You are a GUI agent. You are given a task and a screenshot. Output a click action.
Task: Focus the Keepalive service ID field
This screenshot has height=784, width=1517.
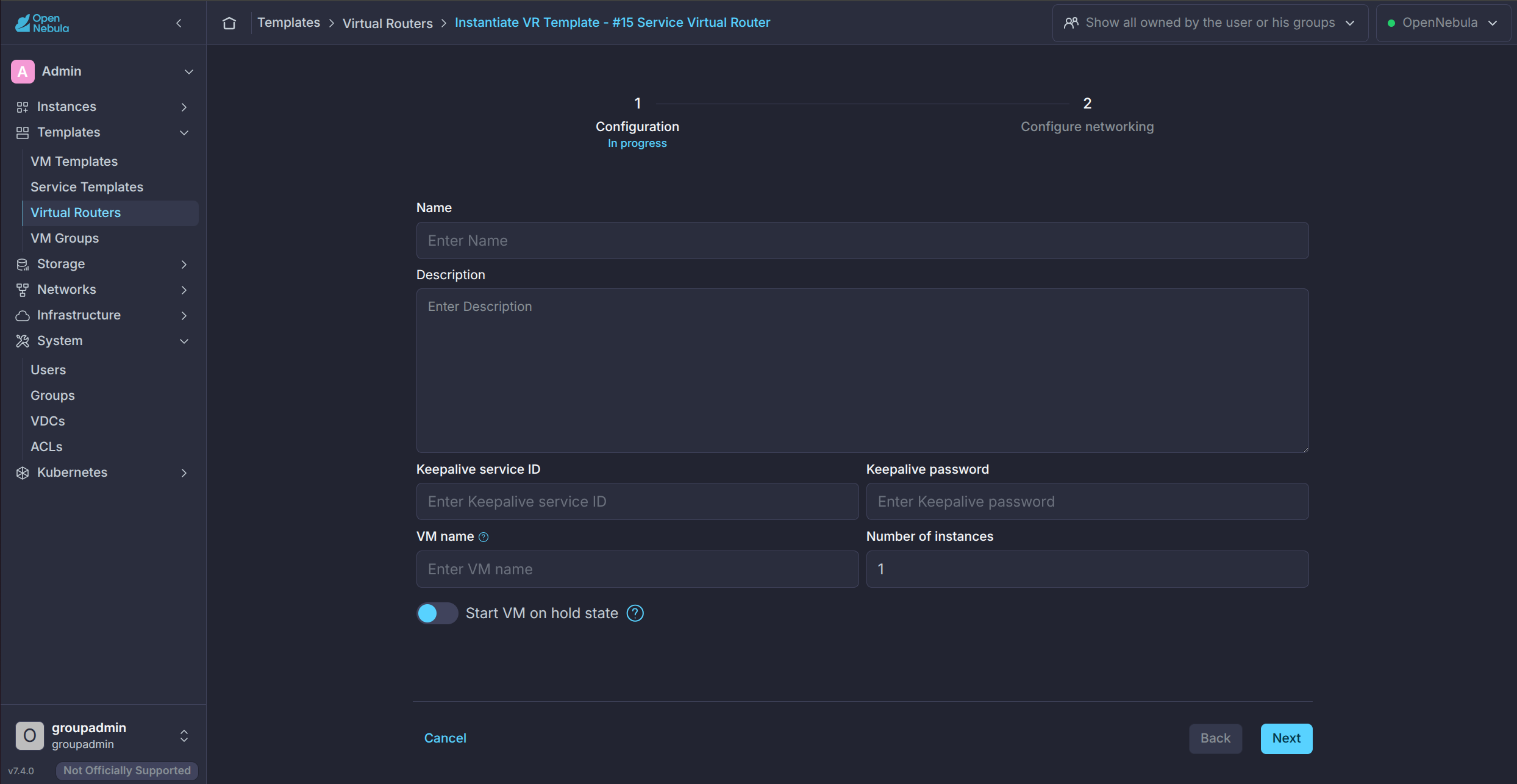pos(637,502)
